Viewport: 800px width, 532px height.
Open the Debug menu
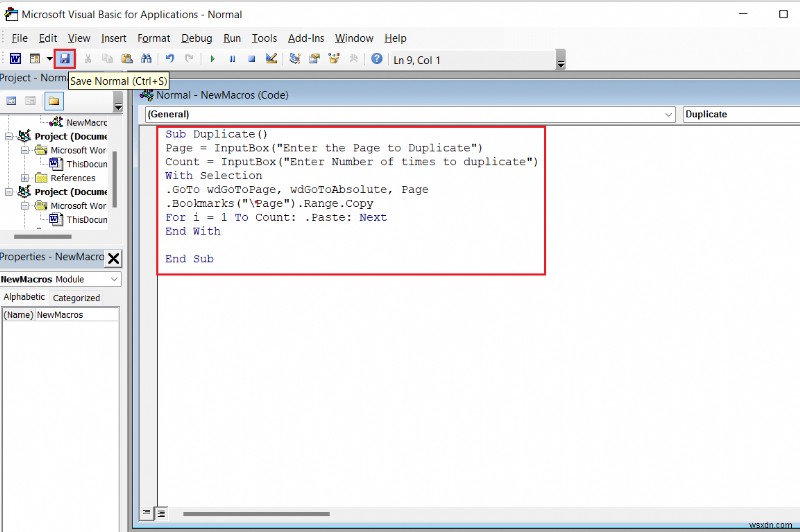click(196, 38)
